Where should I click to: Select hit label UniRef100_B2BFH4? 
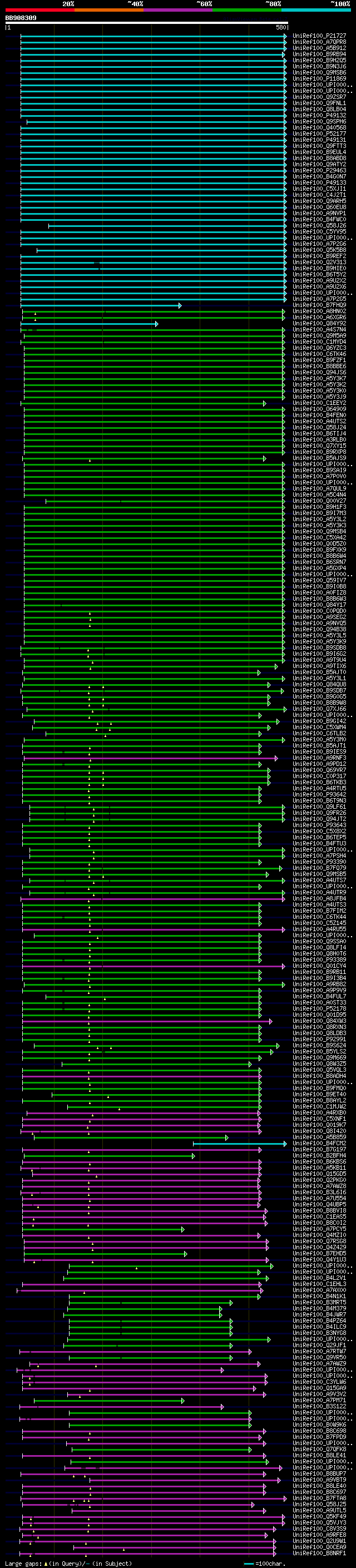[x=319, y=1155]
